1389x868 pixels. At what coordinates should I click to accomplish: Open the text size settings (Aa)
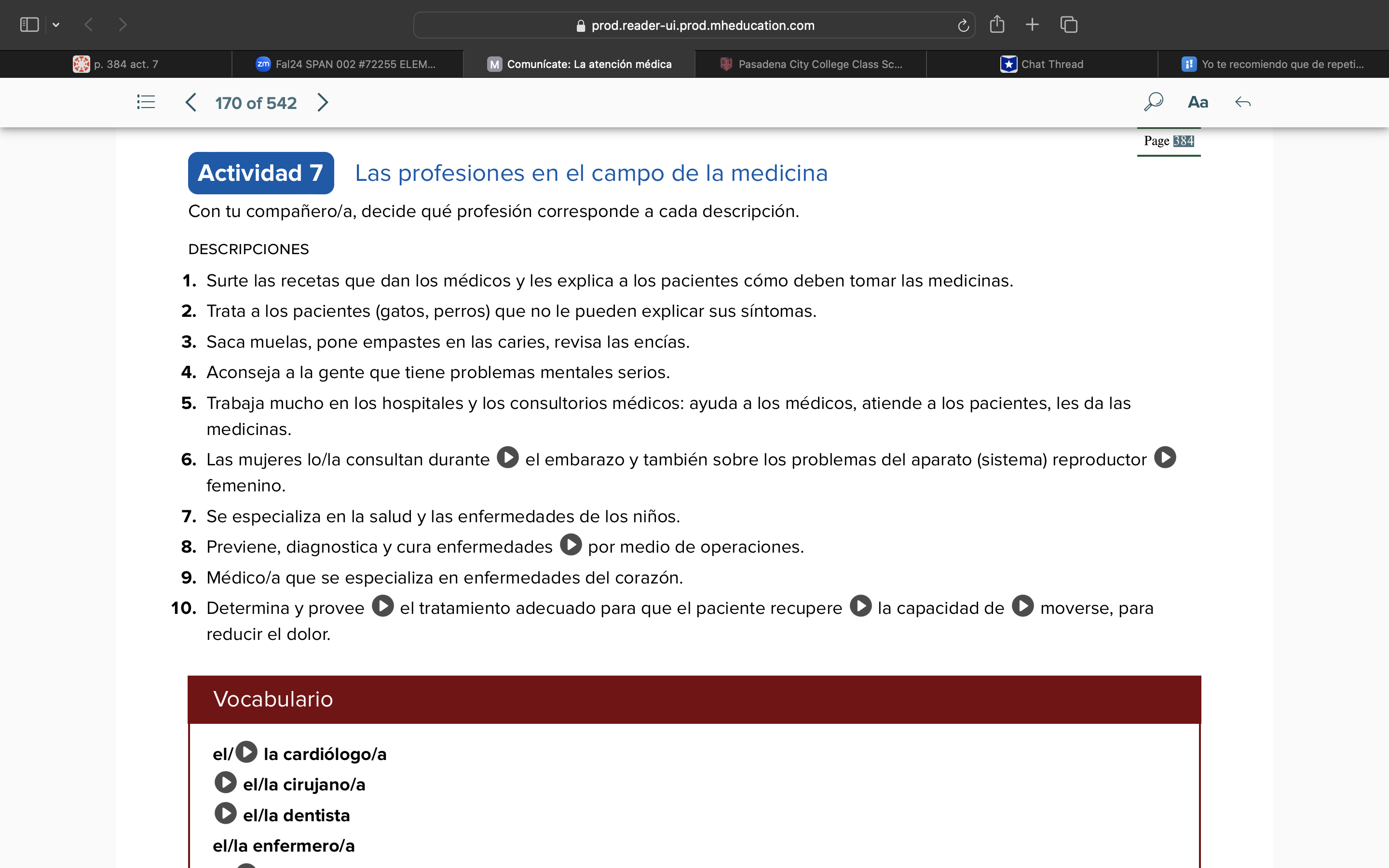coord(1198,102)
